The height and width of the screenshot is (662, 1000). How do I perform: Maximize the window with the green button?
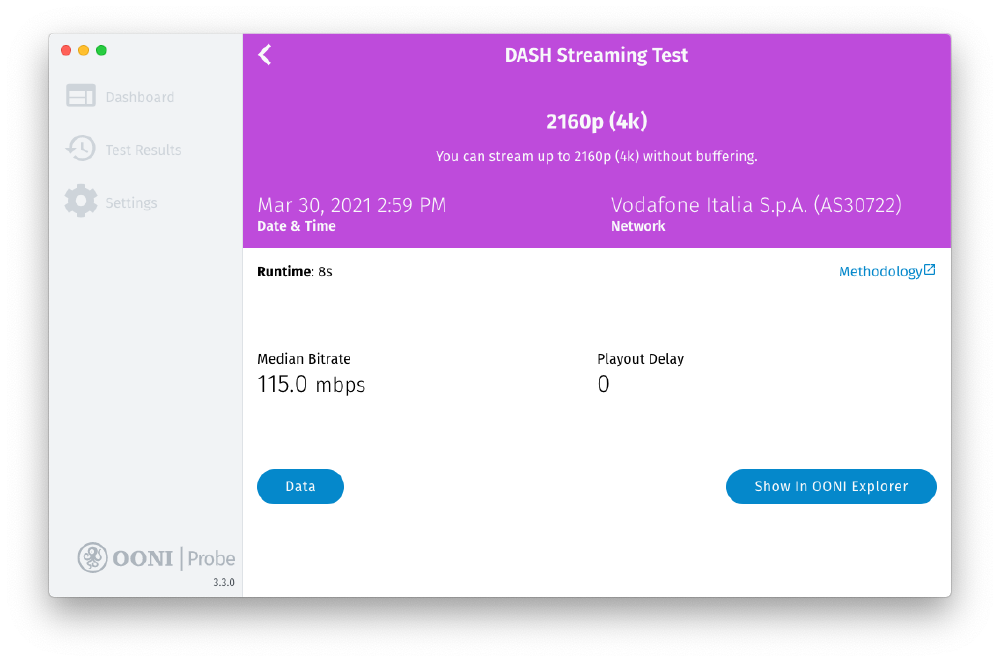pyautogui.click(x=101, y=50)
